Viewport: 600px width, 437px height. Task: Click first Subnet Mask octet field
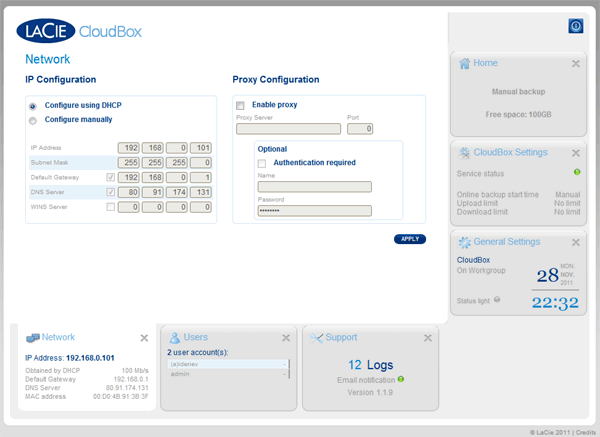pos(128,163)
